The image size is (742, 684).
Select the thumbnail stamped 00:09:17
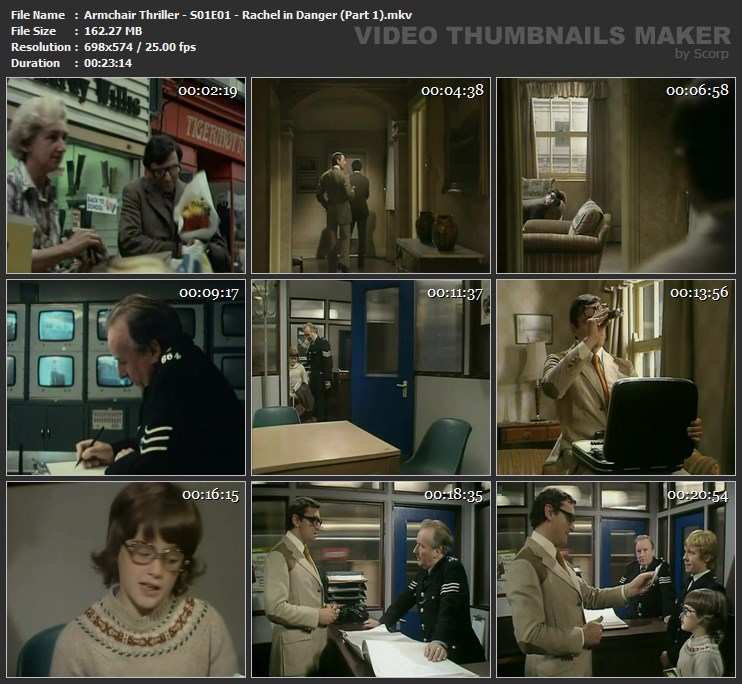126,377
